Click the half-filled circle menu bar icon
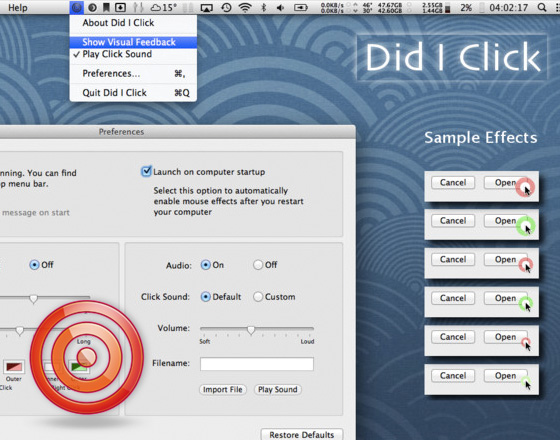The width and height of the screenshot is (560, 440). coord(92,7)
